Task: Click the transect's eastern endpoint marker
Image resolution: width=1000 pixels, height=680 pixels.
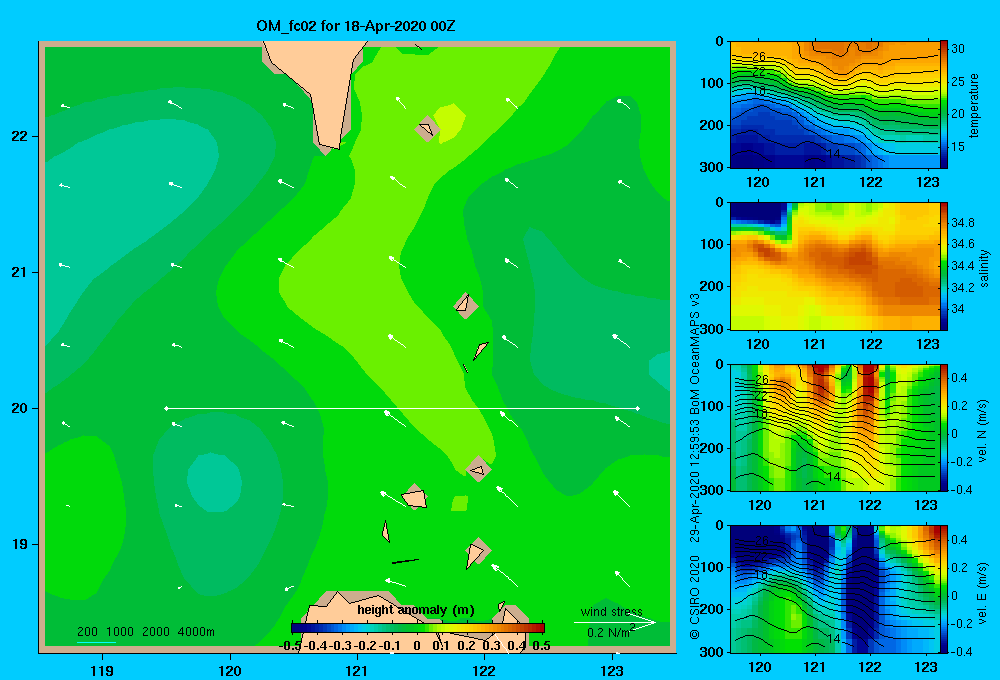Action: click(638, 408)
